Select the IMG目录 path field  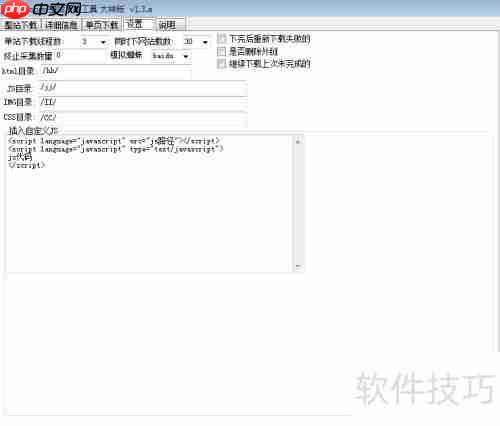[143, 102]
